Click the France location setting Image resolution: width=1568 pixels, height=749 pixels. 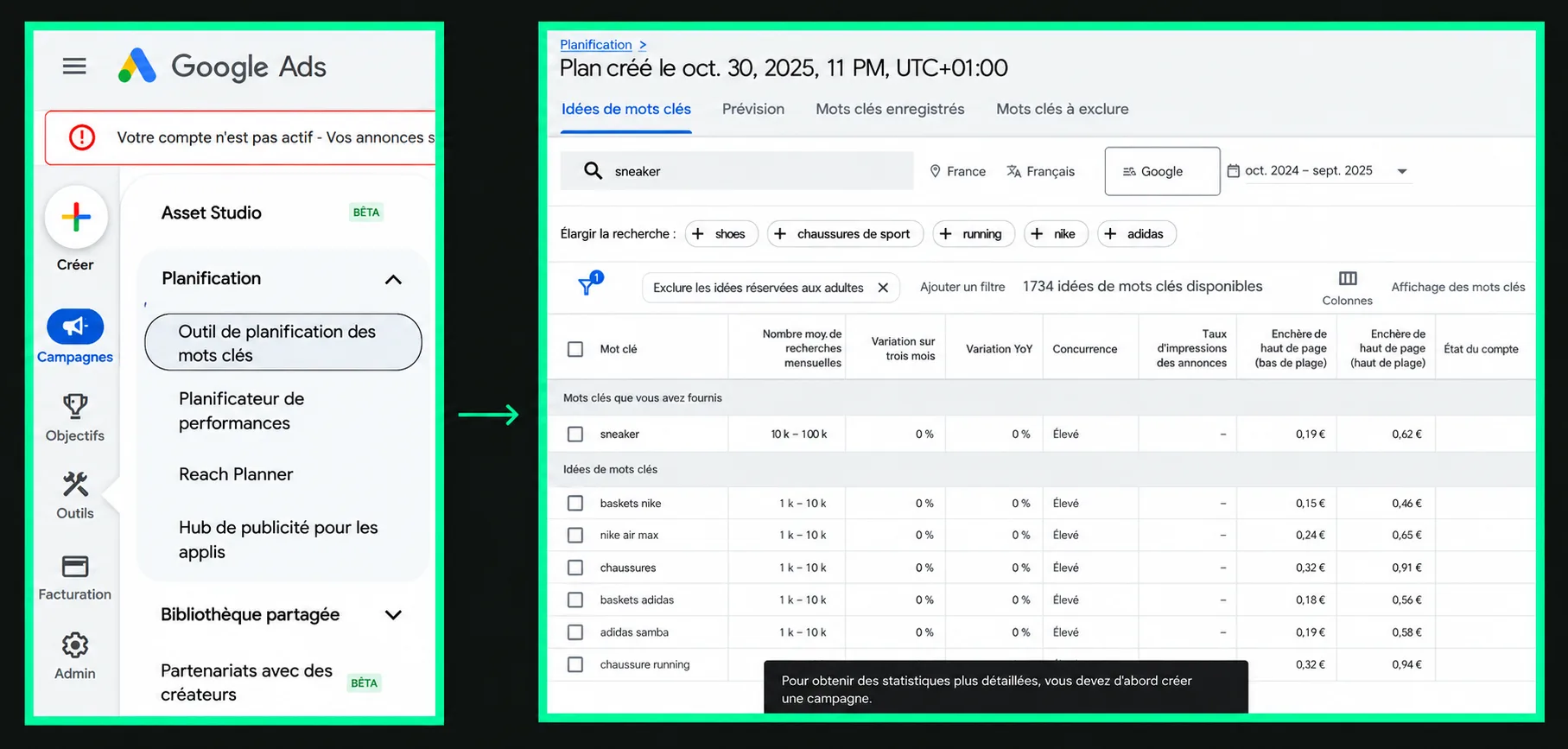click(957, 171)
